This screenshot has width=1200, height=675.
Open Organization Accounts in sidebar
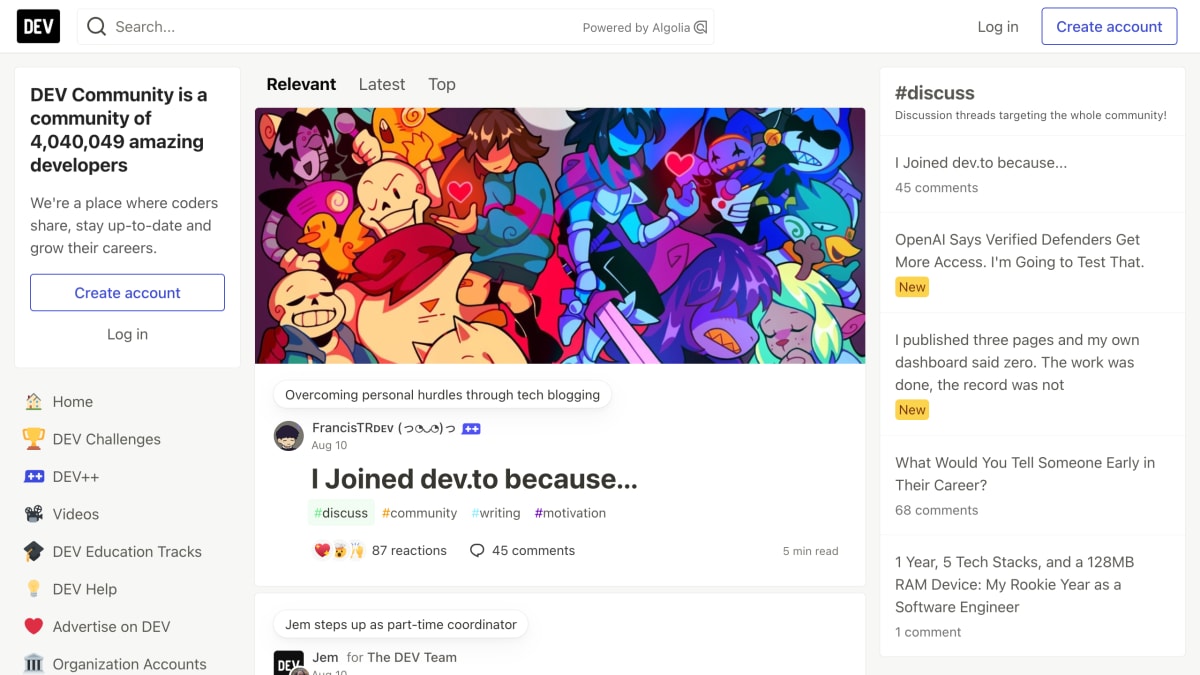point(127,664)
